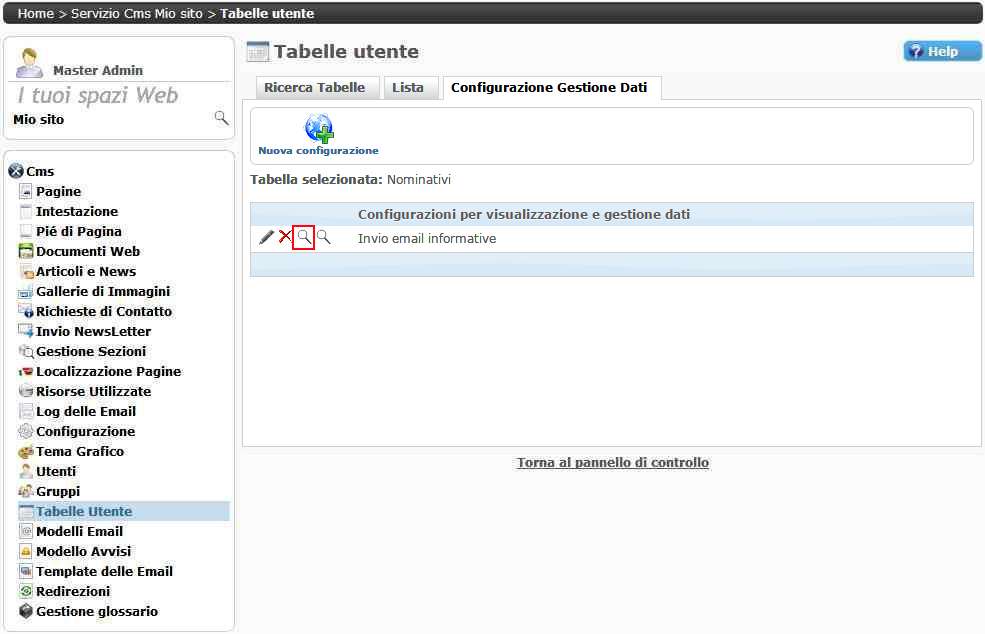Select the Configurazione Gestione Dati tab

549,88
